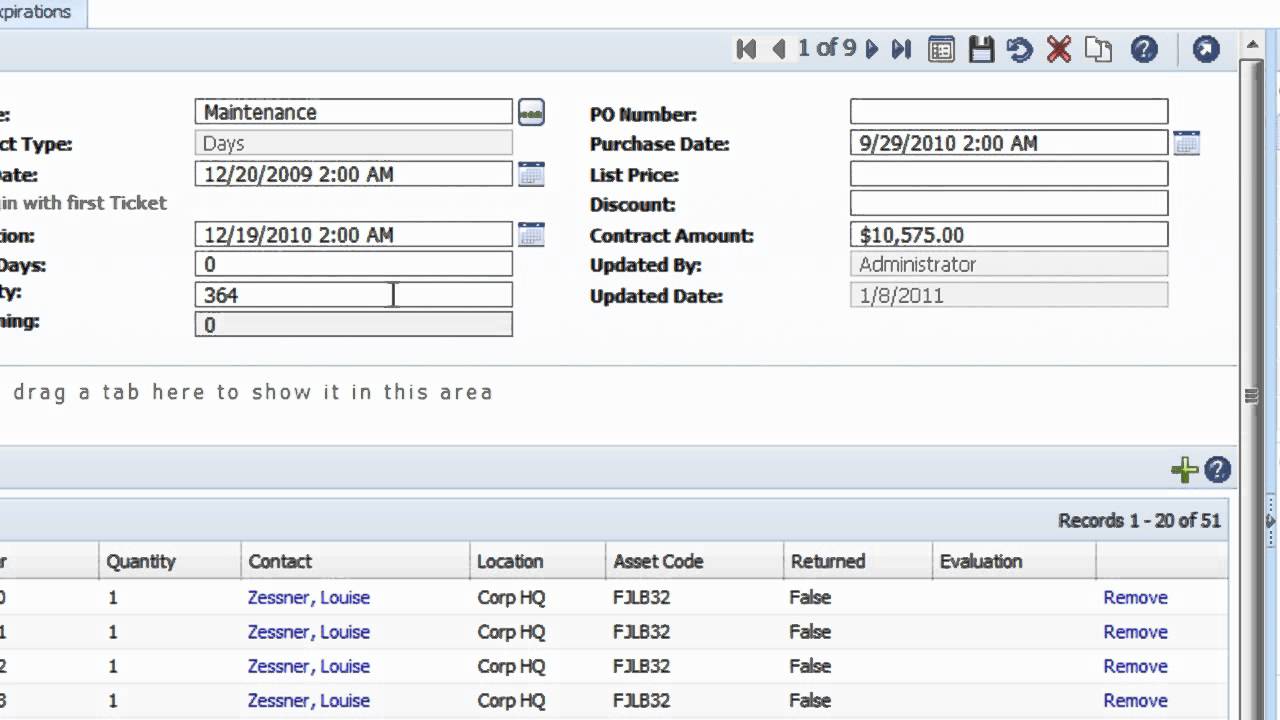Viewport: 1280px width, 720px height.
Task: Open the Purchase Date calendar picker
Action: tap(1186, 143)
